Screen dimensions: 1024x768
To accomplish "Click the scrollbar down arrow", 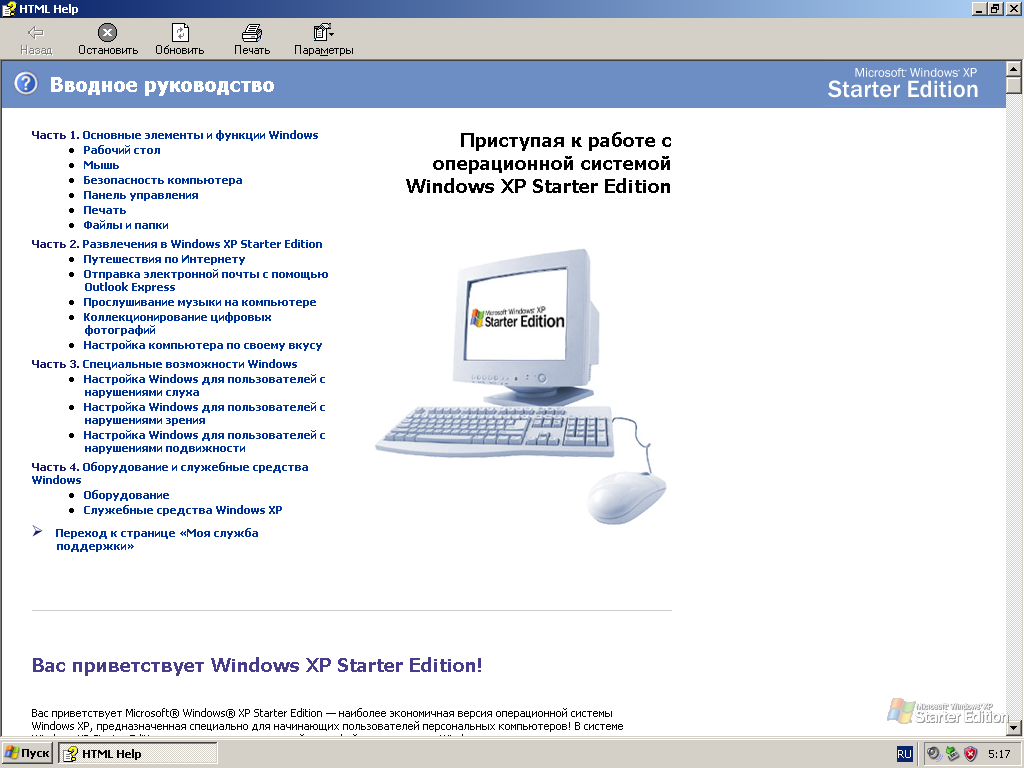I will (1014, 728).
